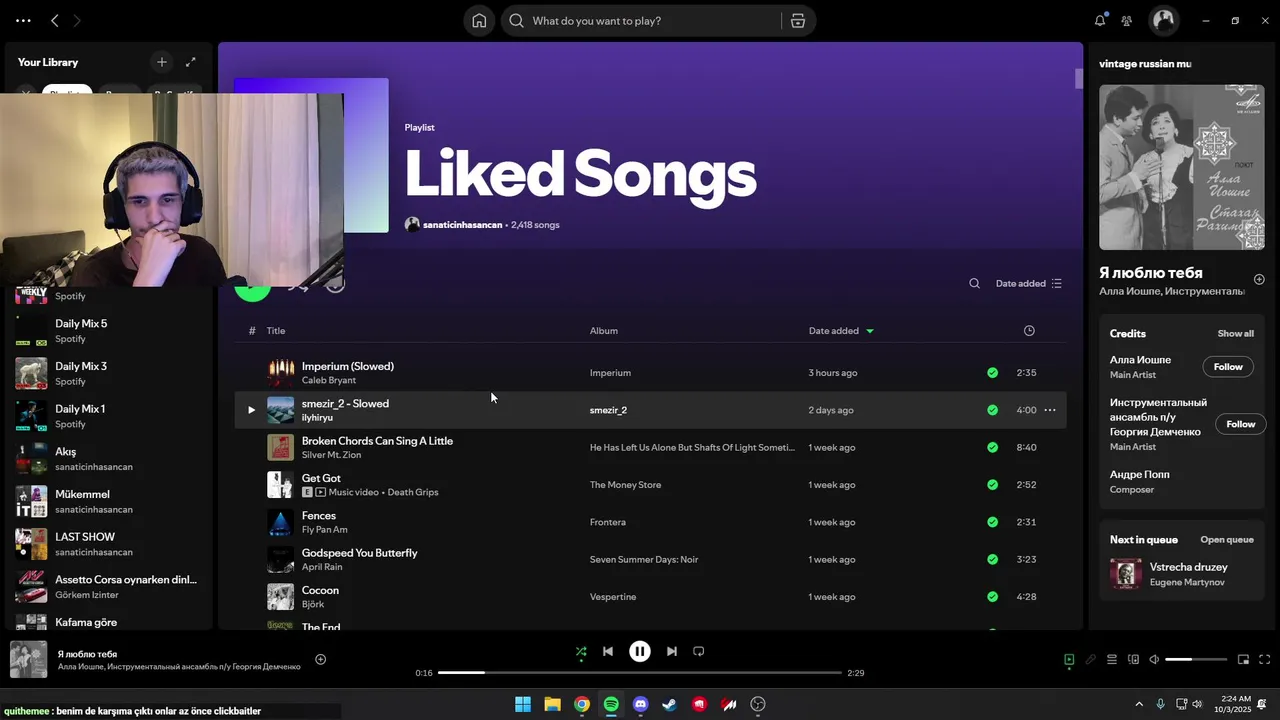Viewport: 1280px width, 720px height.
Task: Pause the playing song
Action: point(640,651)
